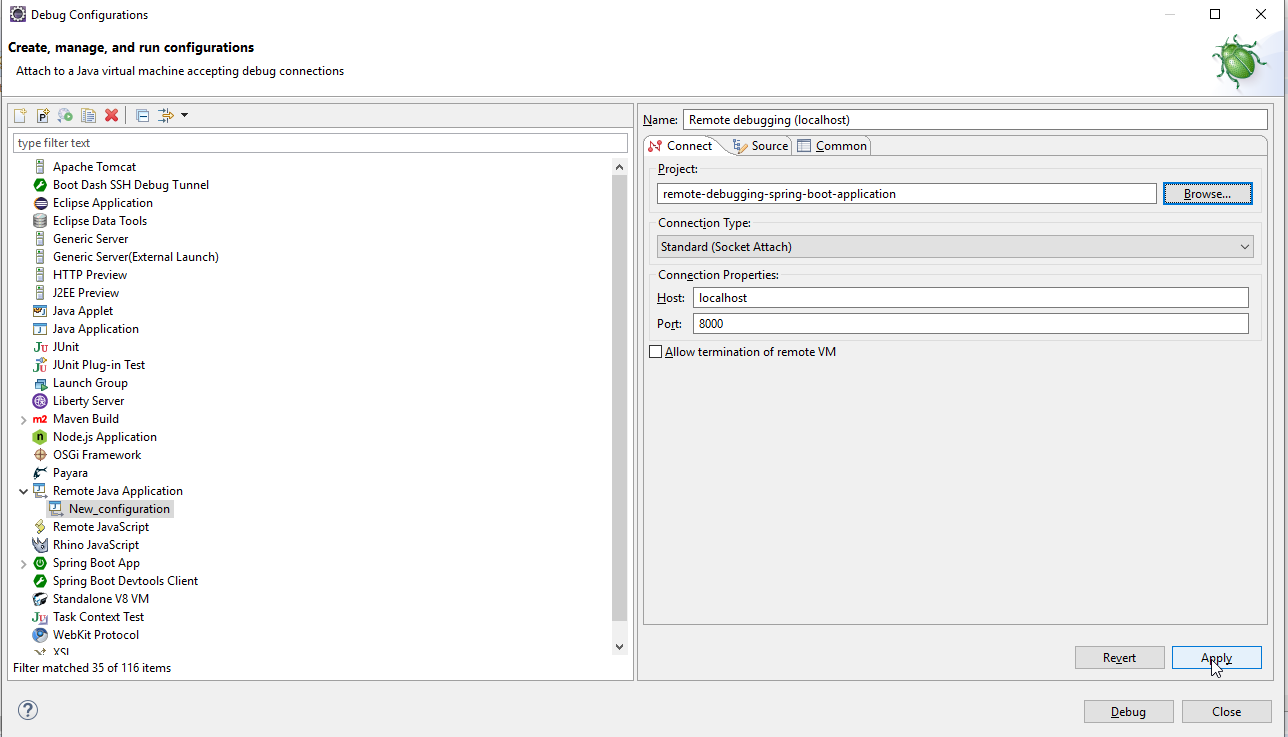The width and height of the screenshot is (1288, 737).
Task: Click the configuration tree vertical scrollbar thumb
Action: click(619, 398)
